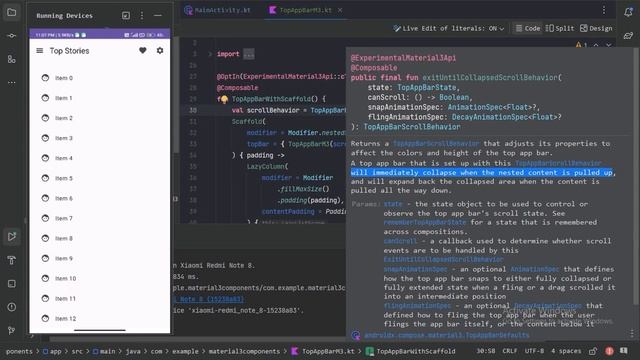
Task: Show more tool windows ellipsis in left sidebar
Action: (11, 82)
